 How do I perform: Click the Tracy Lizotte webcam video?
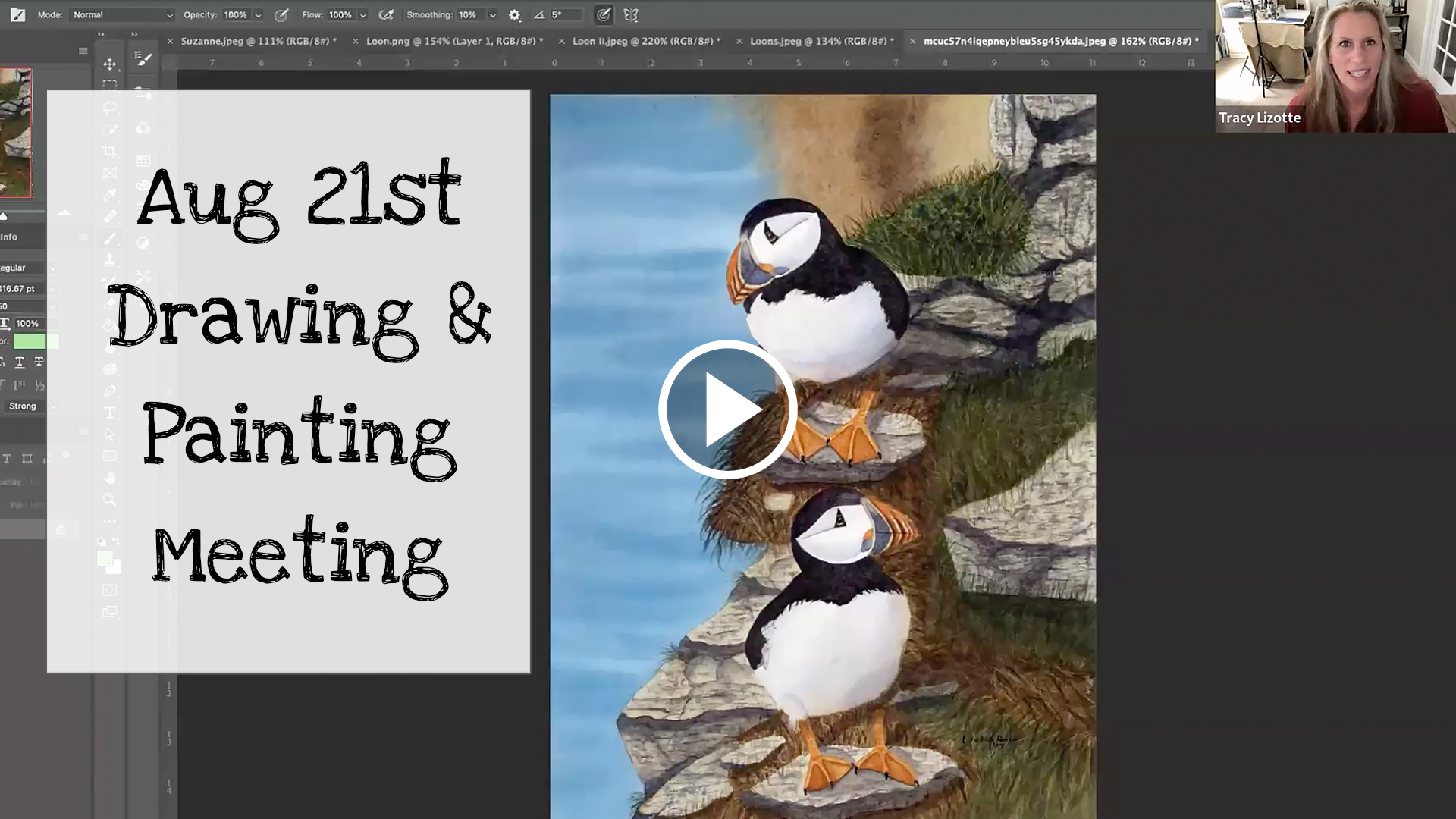[1335, 66]
